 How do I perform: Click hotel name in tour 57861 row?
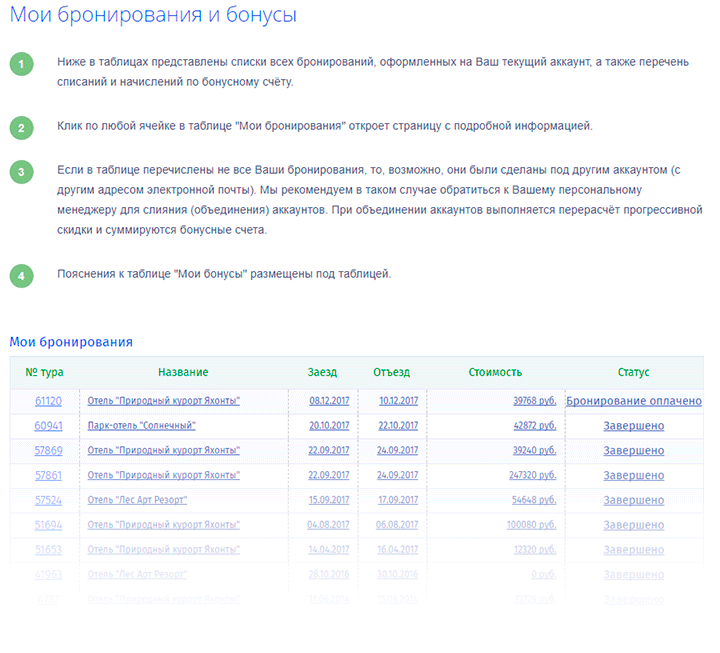[x=163, y=475]
